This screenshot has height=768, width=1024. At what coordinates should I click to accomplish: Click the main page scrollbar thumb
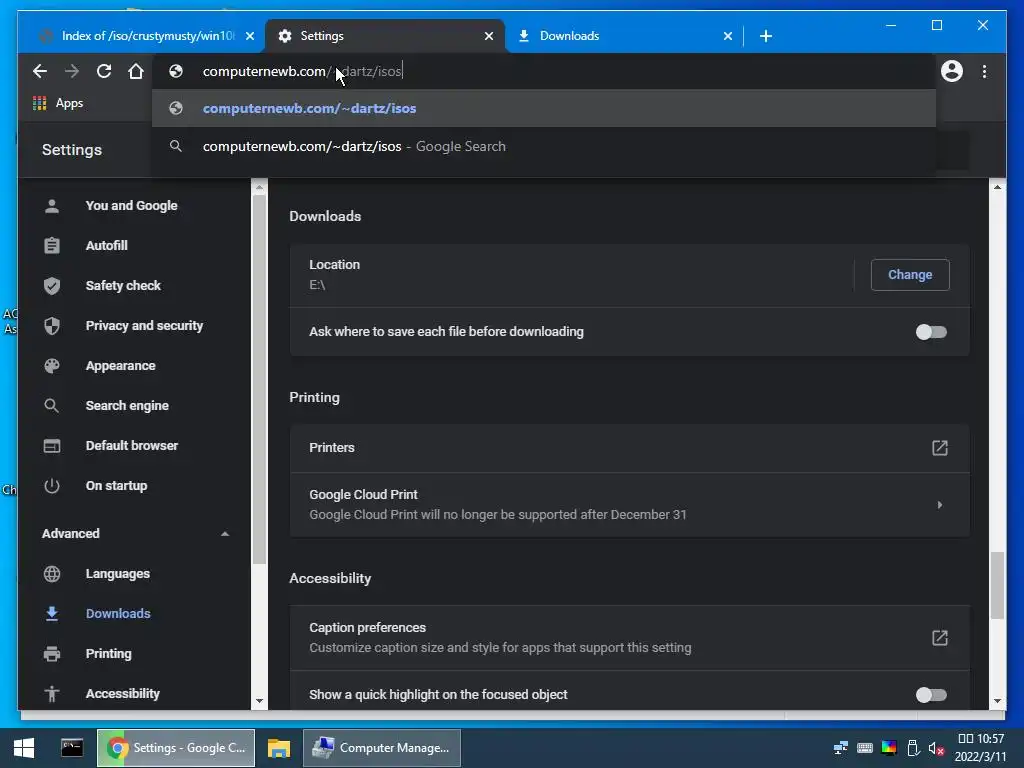pos(997,585)
